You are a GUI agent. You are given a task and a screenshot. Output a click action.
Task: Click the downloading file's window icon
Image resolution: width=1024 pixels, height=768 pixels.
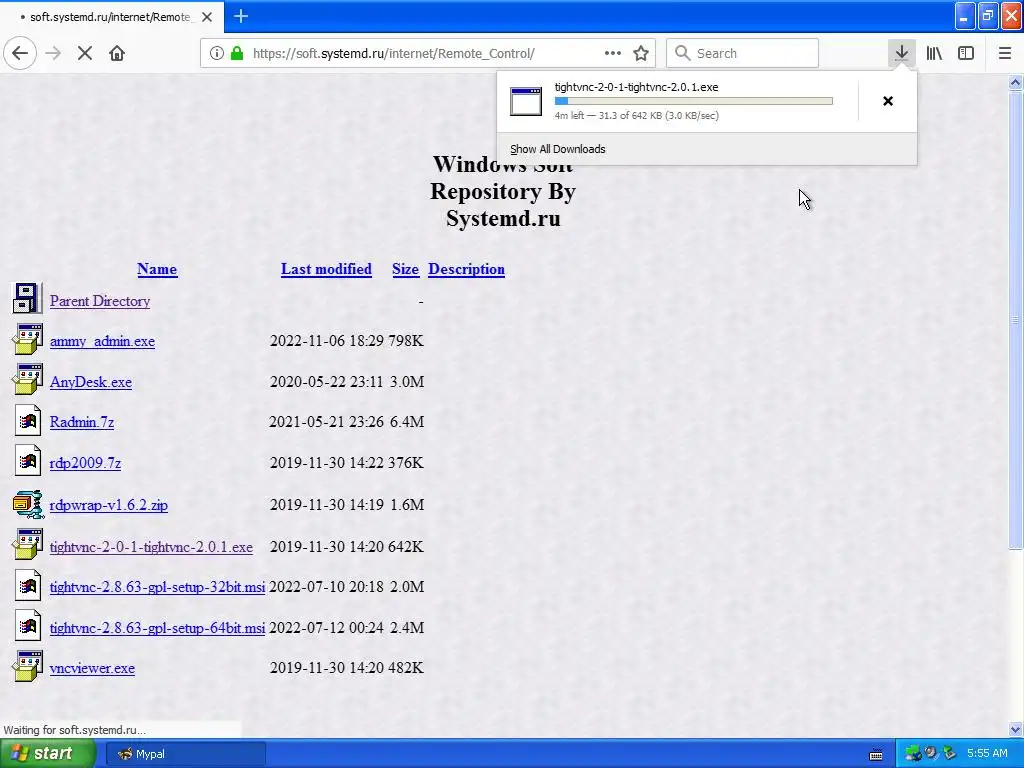click(526, 101)
